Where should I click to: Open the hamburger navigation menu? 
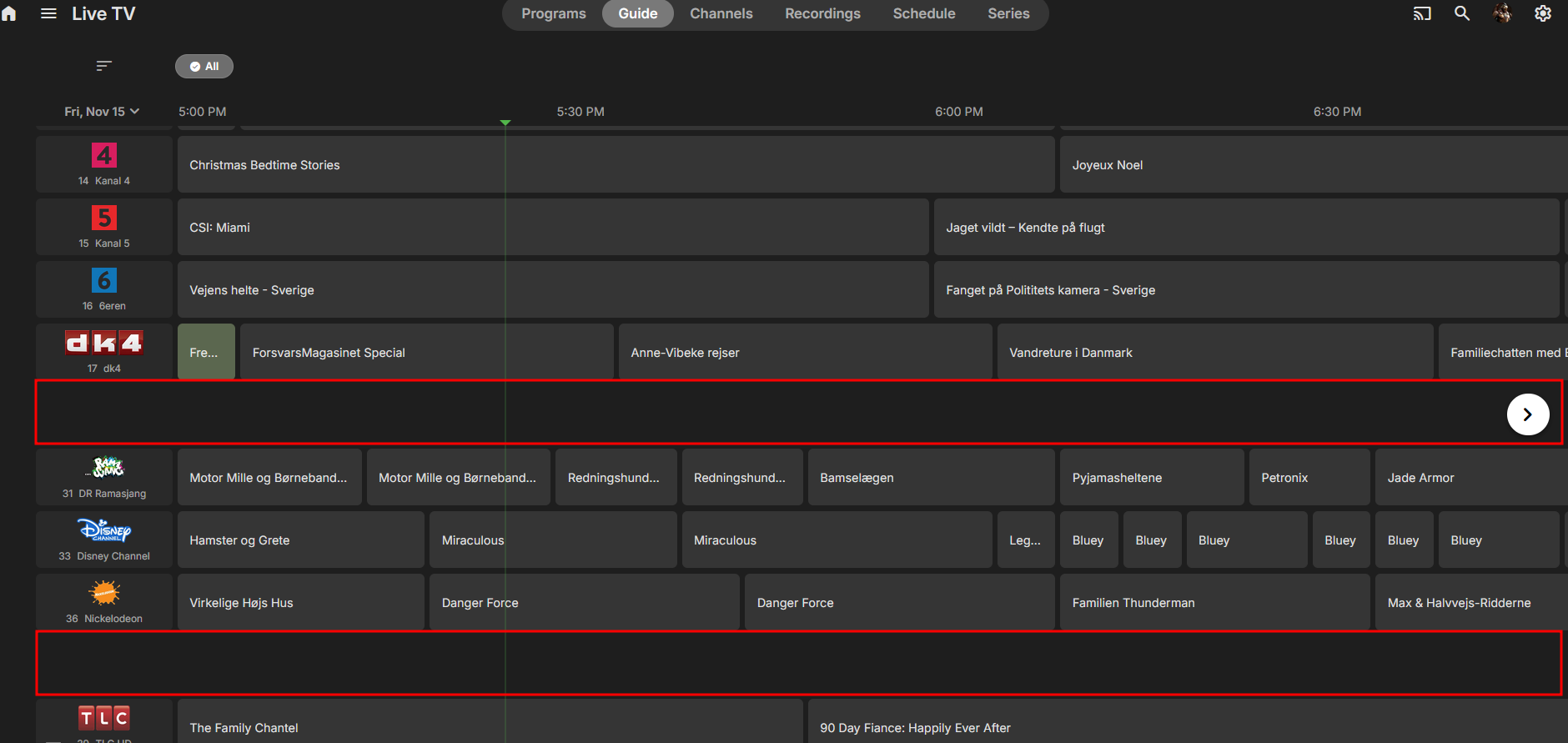(48, 14)
